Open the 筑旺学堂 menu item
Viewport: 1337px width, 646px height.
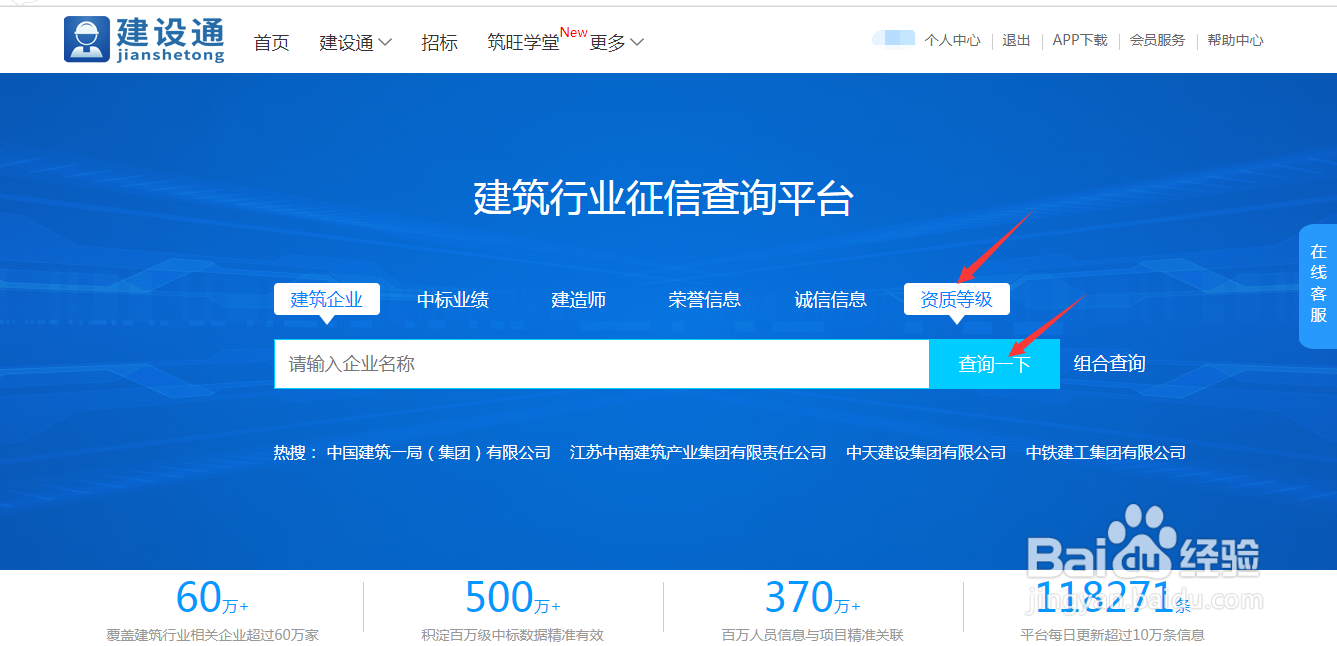(523, 43)
